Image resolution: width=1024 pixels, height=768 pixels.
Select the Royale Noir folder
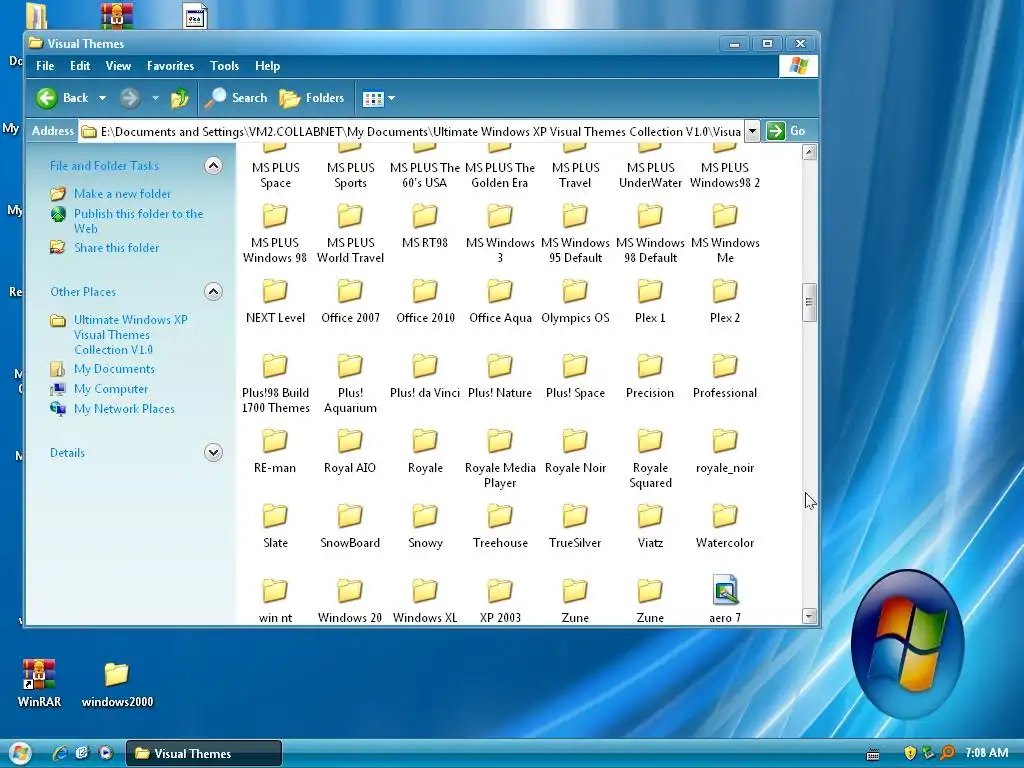point(575,451)
